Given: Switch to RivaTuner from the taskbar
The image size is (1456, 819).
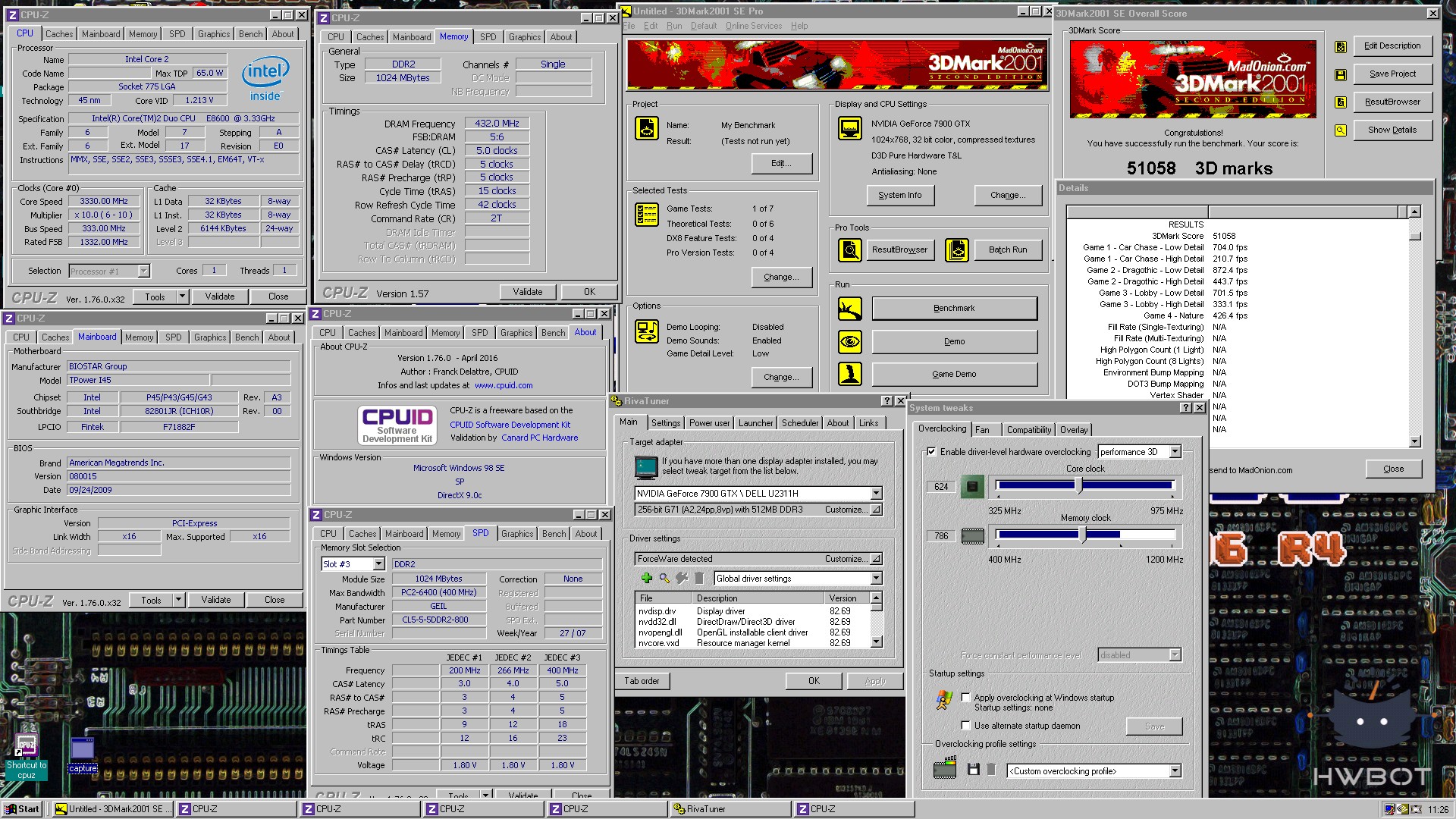Looking at the screenshot, I should pyautogui.click(x=730, y=809).
